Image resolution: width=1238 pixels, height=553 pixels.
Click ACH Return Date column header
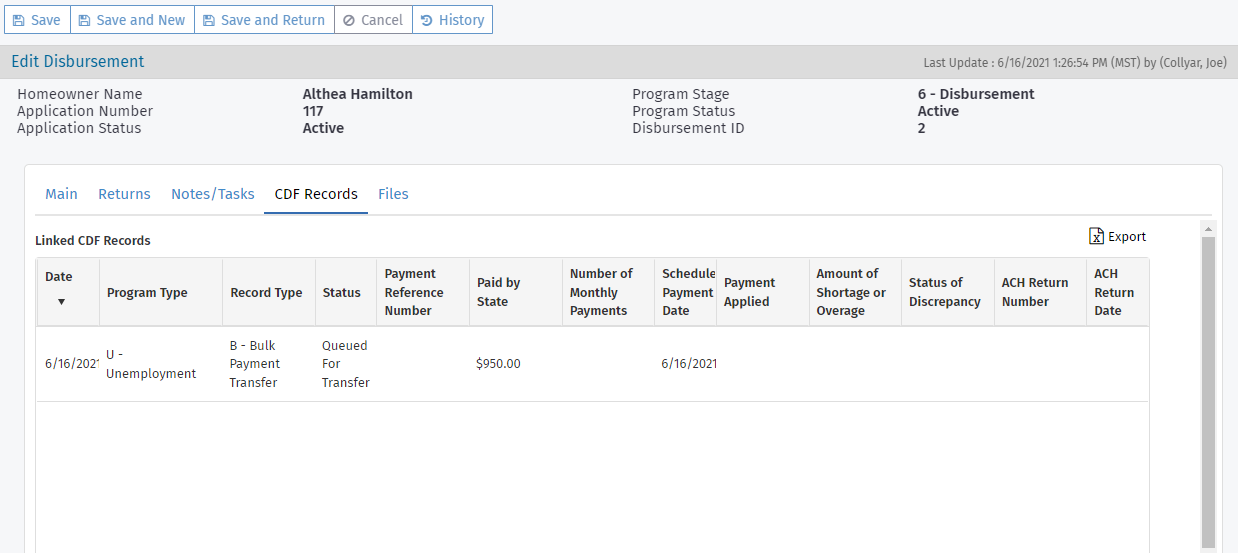click(1117, 292)
